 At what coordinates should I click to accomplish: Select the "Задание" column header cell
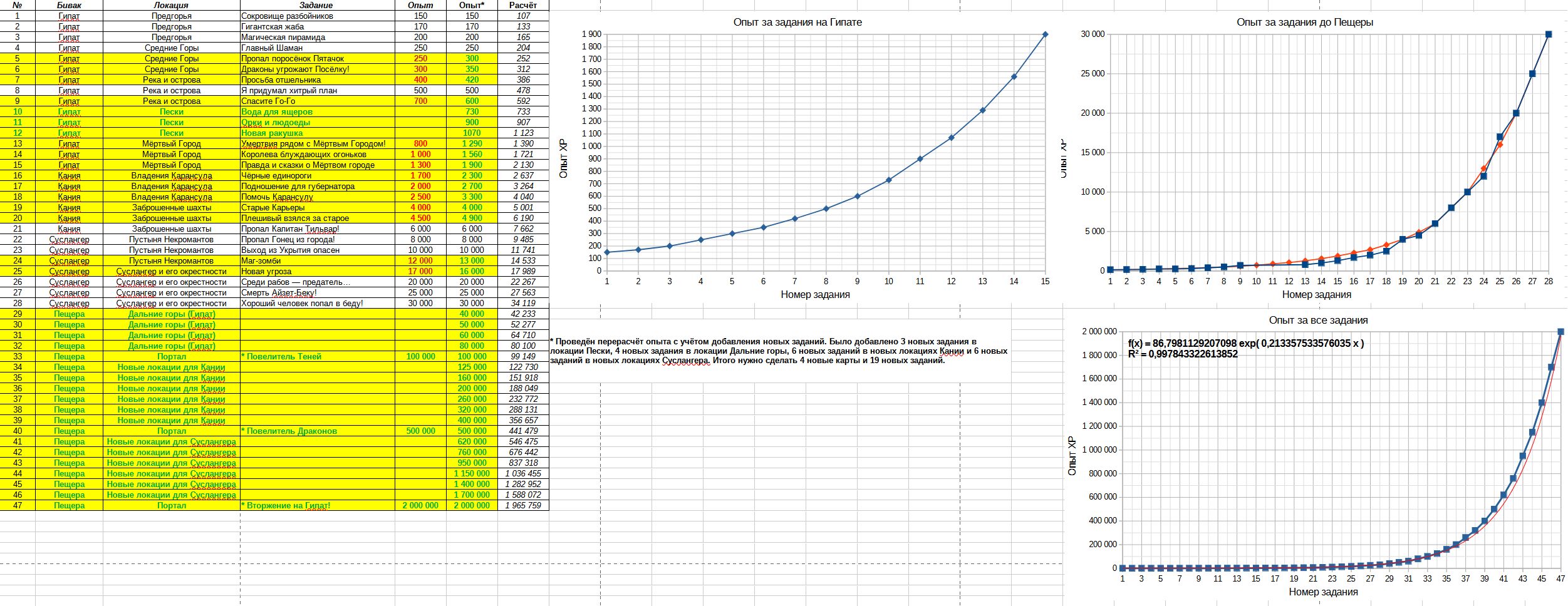tap(316, 5)
